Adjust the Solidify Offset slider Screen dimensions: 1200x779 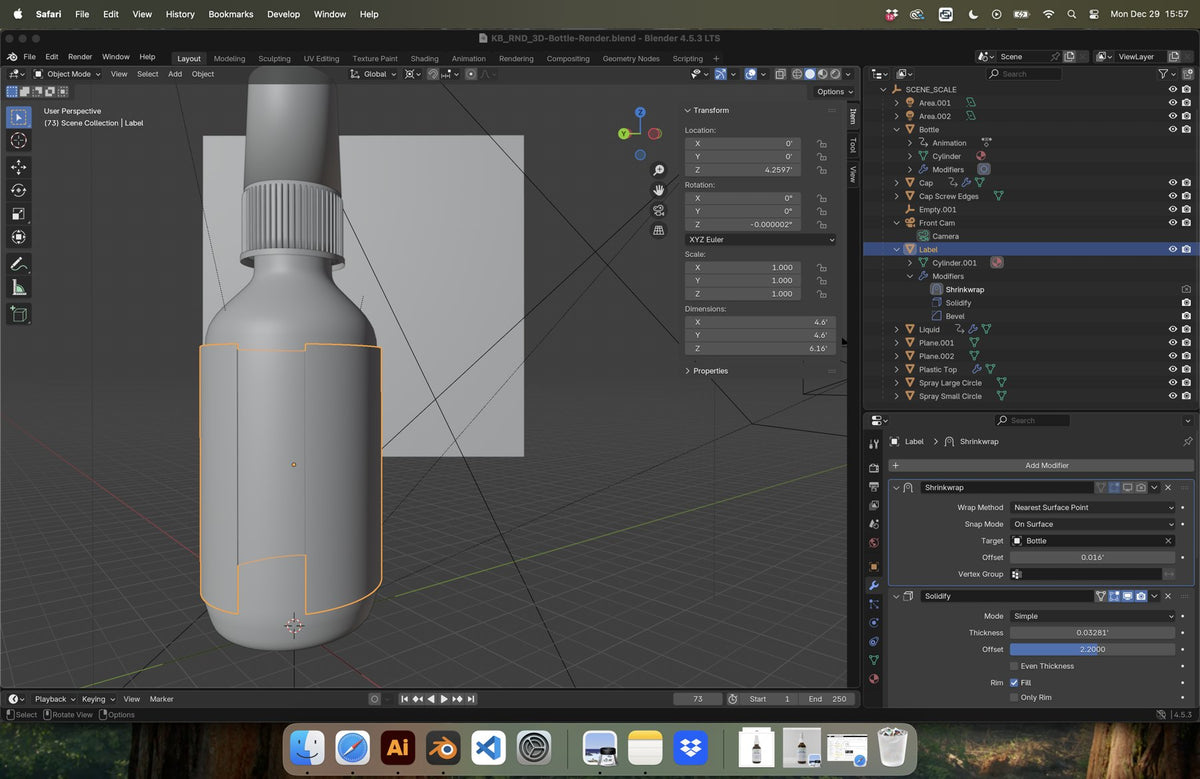pyautogui.click(x=1093, y=649)
